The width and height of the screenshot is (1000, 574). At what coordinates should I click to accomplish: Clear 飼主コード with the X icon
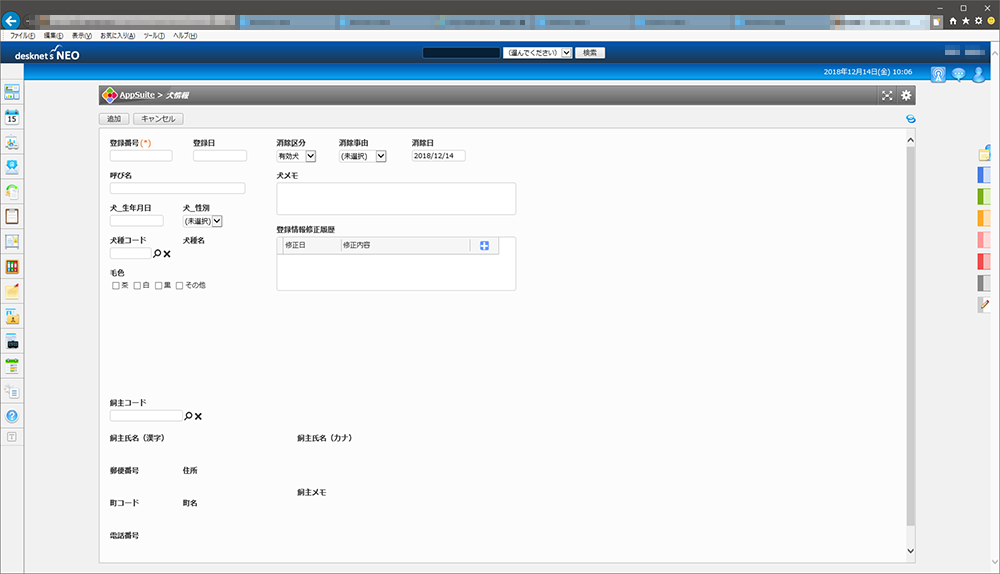click(x=198, y=416)
